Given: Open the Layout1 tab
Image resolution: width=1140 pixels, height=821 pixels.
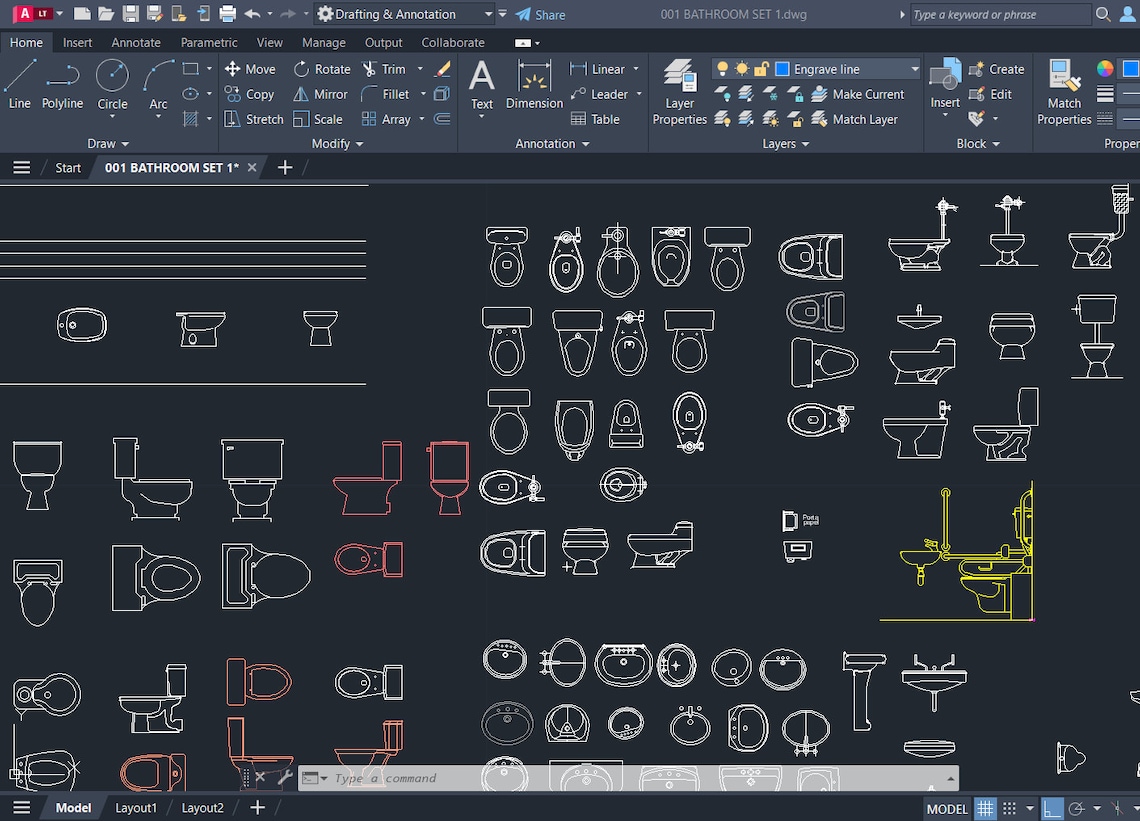Looking at the screenshot, I should pos(136,807).
